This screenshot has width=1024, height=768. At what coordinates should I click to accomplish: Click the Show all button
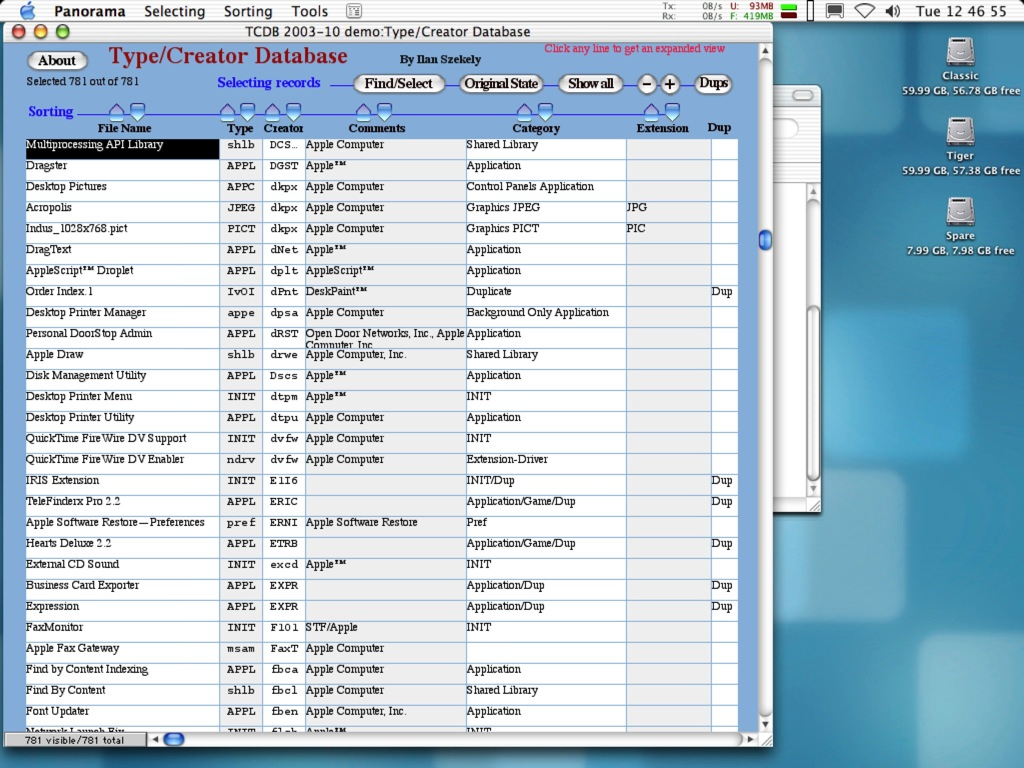tap(590, 84)
